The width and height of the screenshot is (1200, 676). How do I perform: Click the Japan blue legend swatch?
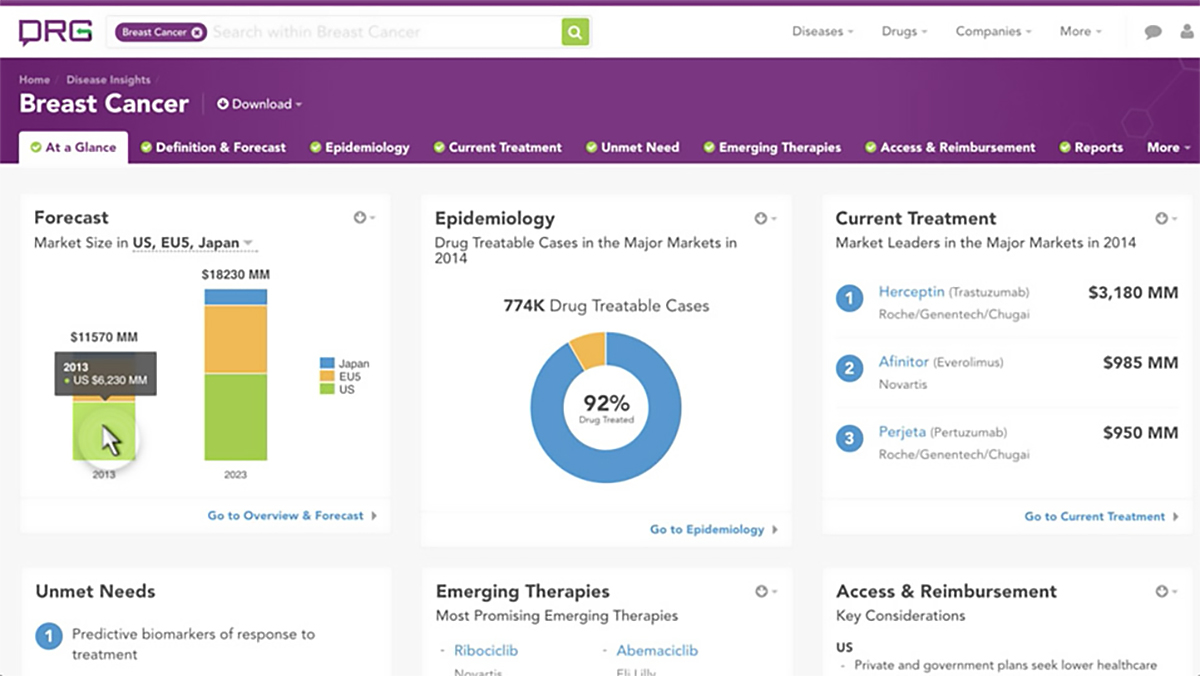[327, 363]
